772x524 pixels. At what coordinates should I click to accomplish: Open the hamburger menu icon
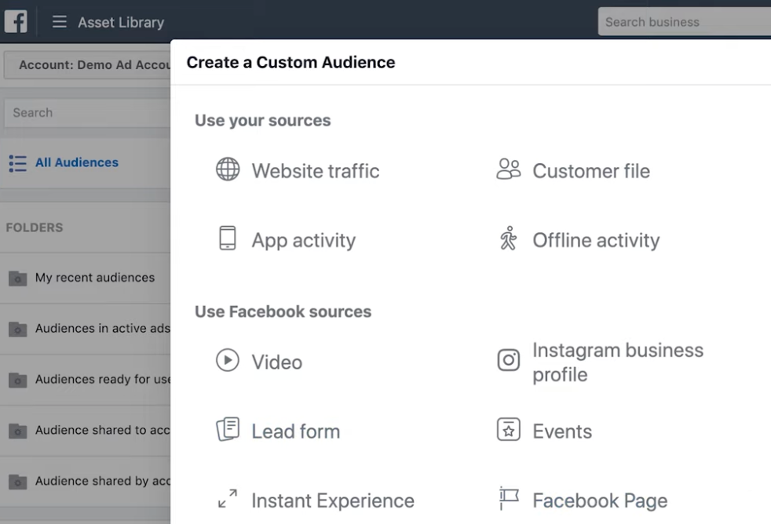(60, 22)
